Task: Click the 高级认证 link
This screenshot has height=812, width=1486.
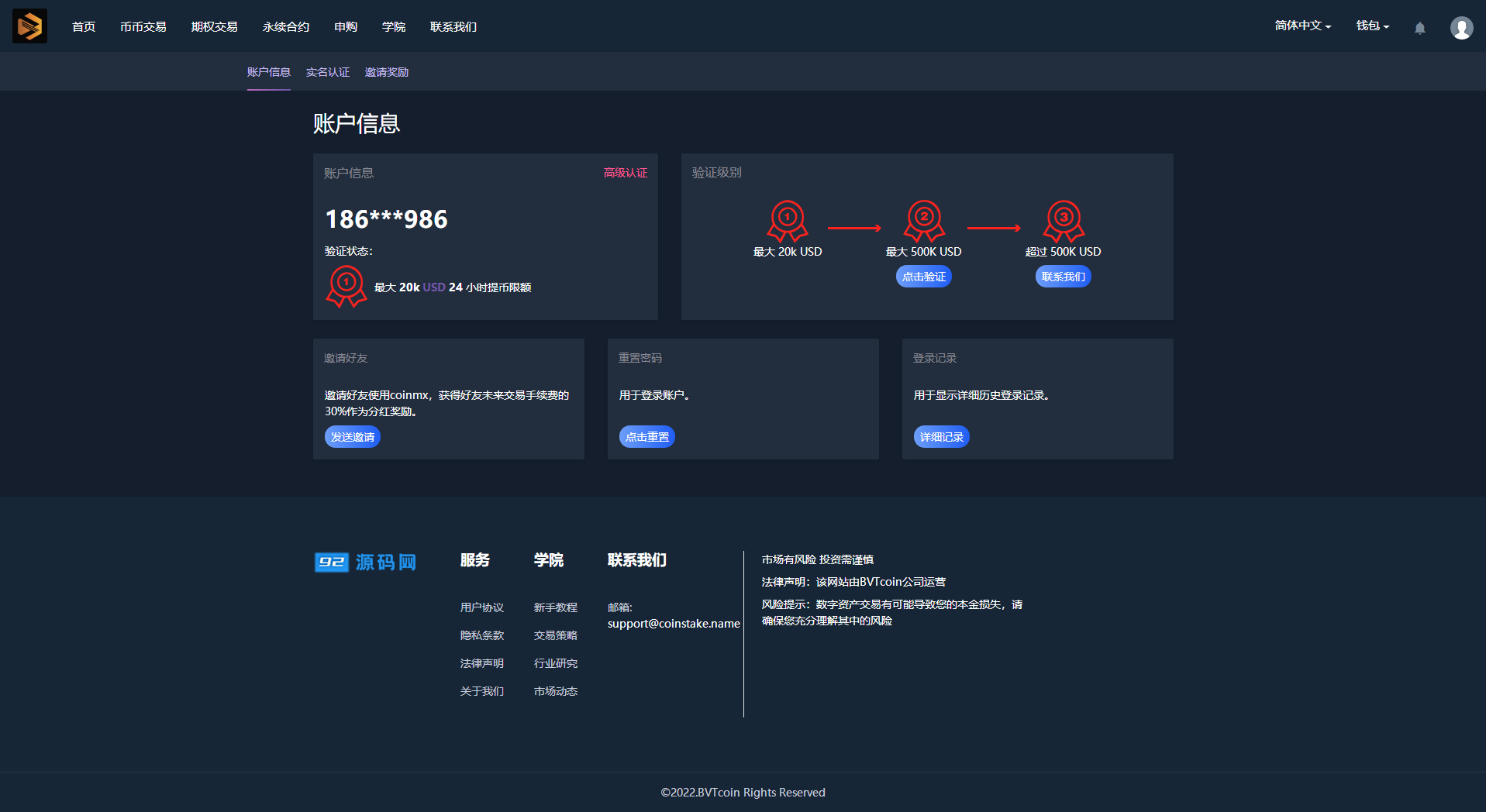Action: [x=626, y=173]
